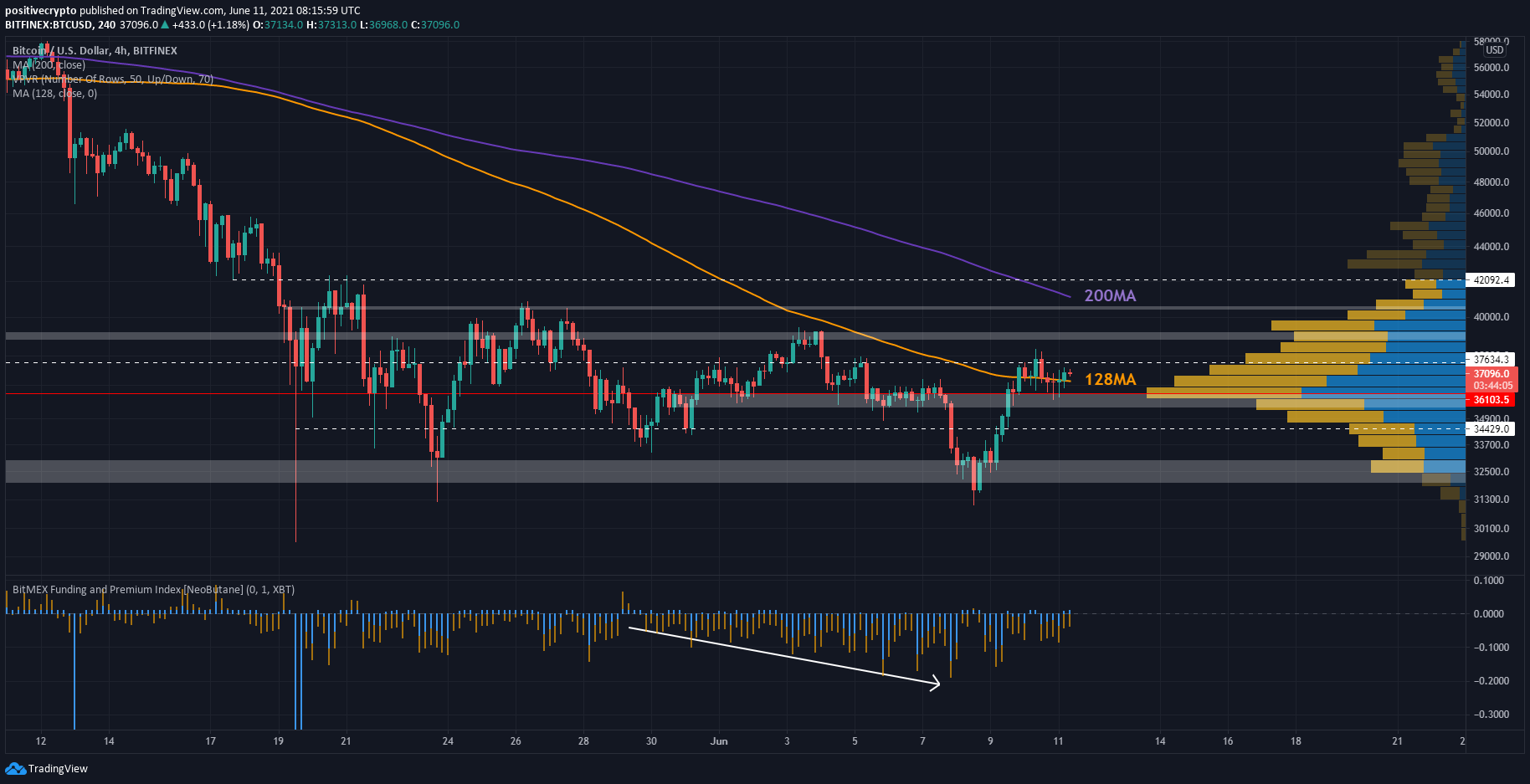Click the 40000.0 label on price axis
Image resolution: width=1530 pixels, height=784 pixels.
[1491, 317]
